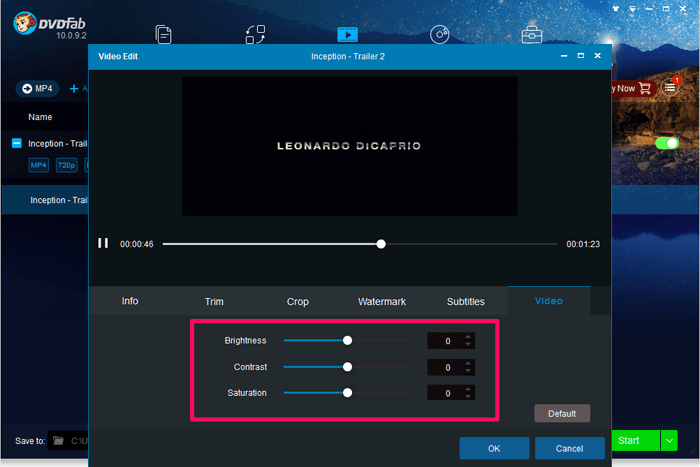Click the Saturation slider handle
The height and width of the screenshot is (467, 700).
(x=347, y=393)
